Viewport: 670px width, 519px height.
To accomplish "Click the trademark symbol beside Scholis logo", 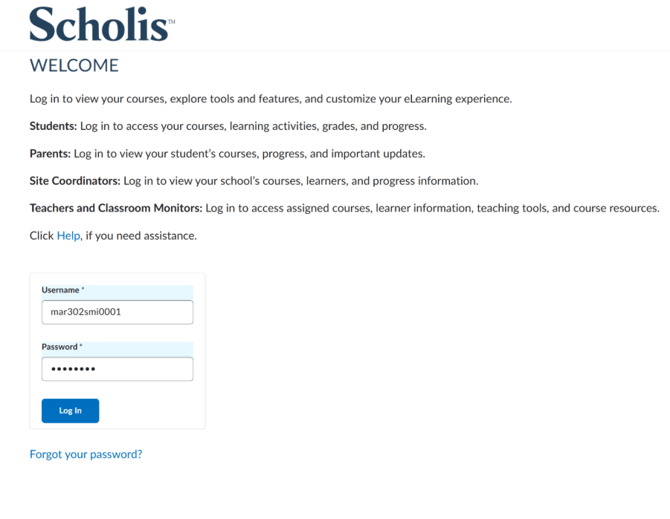I will [x=171, y=21].
